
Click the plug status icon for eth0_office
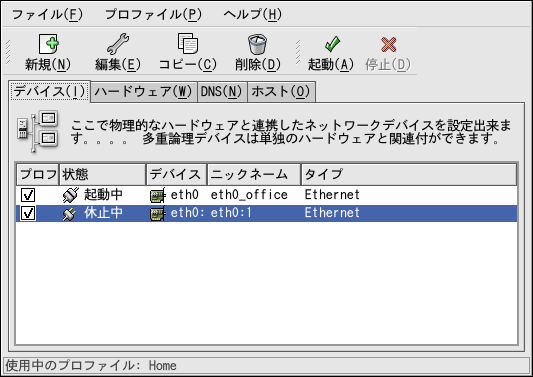click(71, 195)
